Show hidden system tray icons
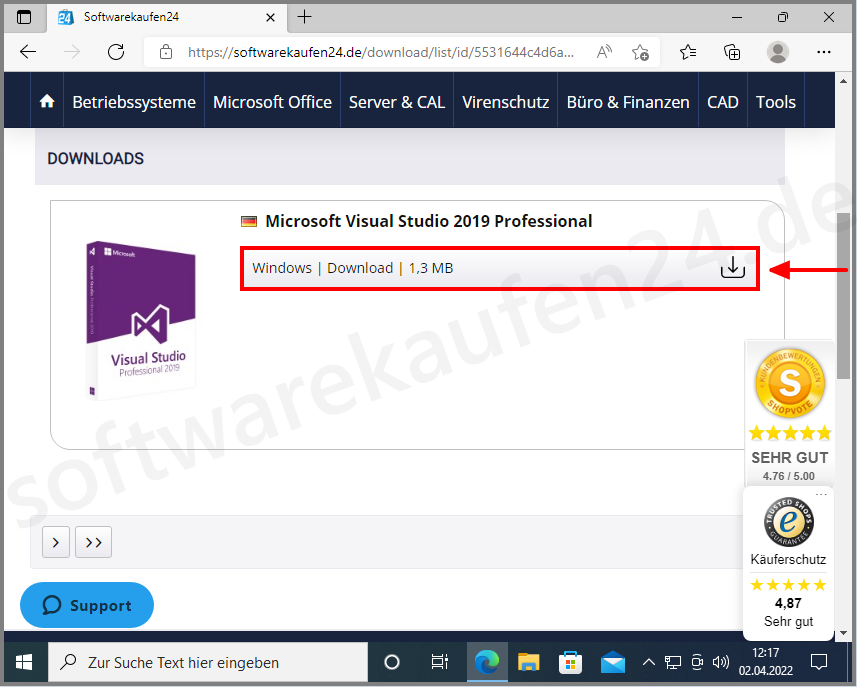 649,662
